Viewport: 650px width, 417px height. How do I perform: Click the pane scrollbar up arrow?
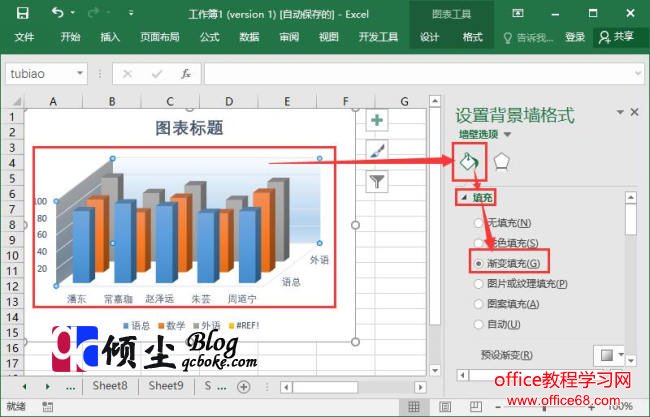click(631, 198)
